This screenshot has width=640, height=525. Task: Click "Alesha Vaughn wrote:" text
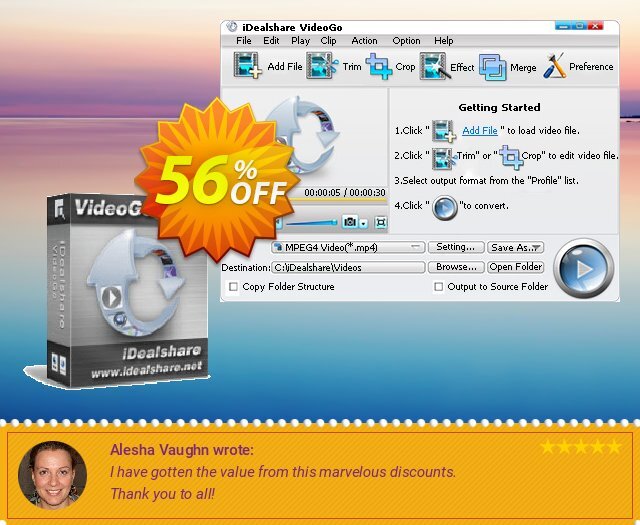(182, 450)
